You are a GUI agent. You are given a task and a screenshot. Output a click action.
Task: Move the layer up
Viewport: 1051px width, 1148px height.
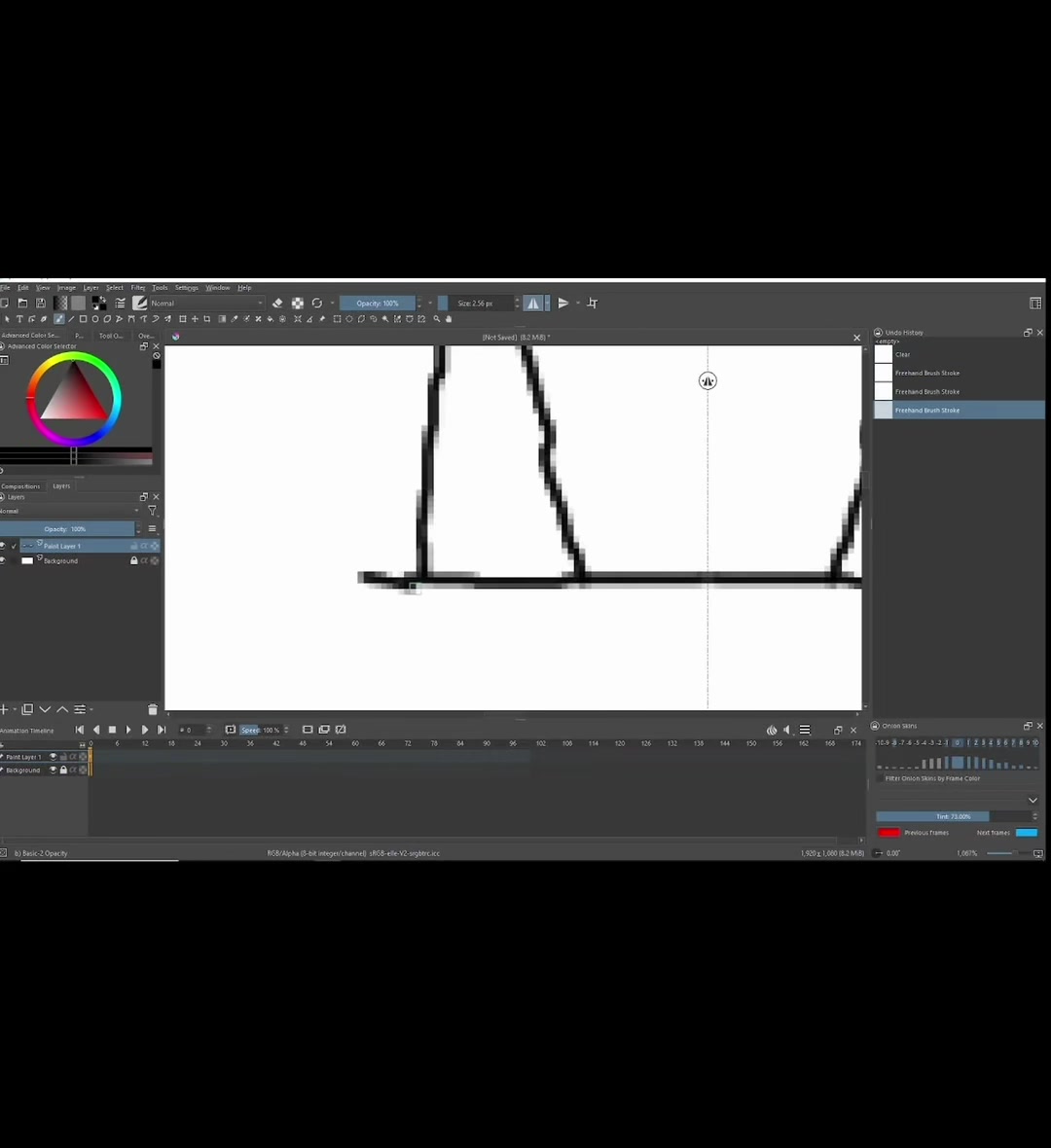pyautogui.click(x=62, y=709)
